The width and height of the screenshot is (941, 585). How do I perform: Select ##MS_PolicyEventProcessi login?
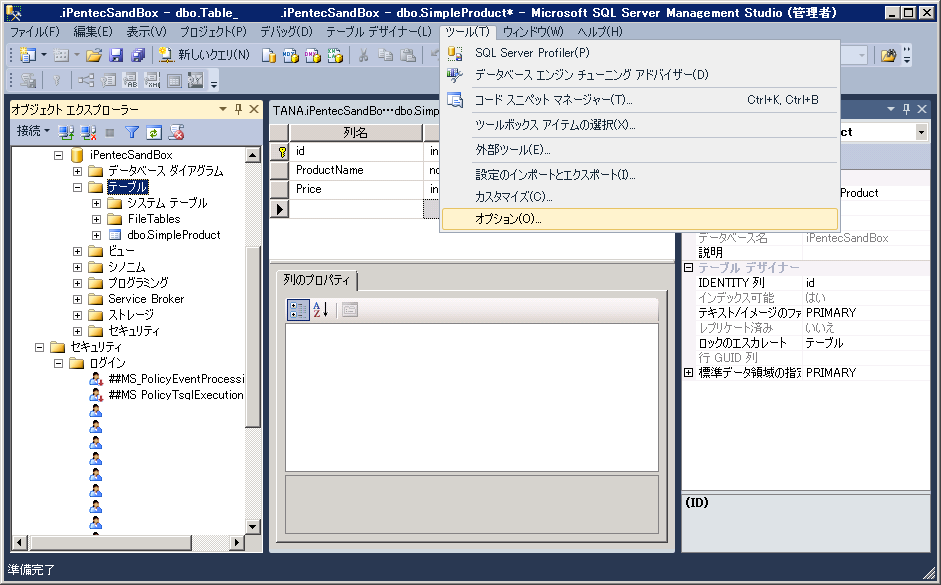[x=176, y=379]
